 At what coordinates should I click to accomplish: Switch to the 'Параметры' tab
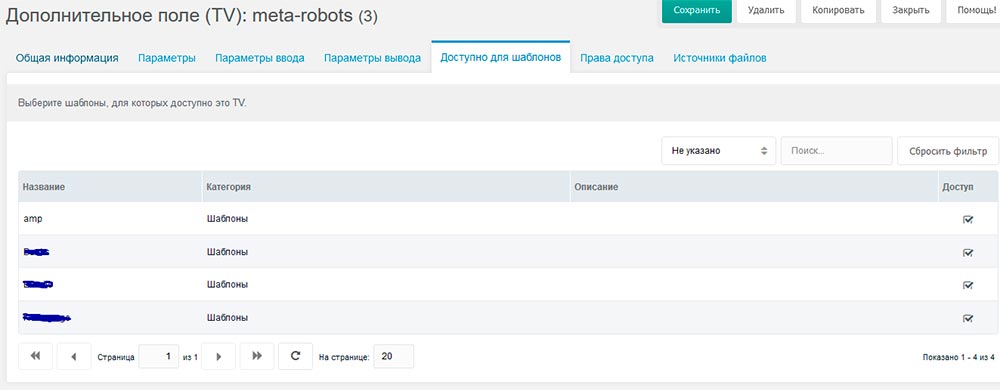(166, 58)
